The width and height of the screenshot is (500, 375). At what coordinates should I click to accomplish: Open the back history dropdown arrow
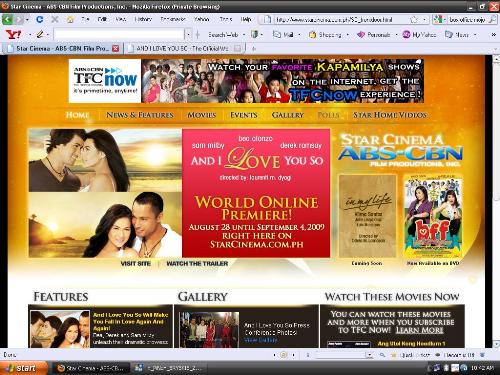[27, 20]
